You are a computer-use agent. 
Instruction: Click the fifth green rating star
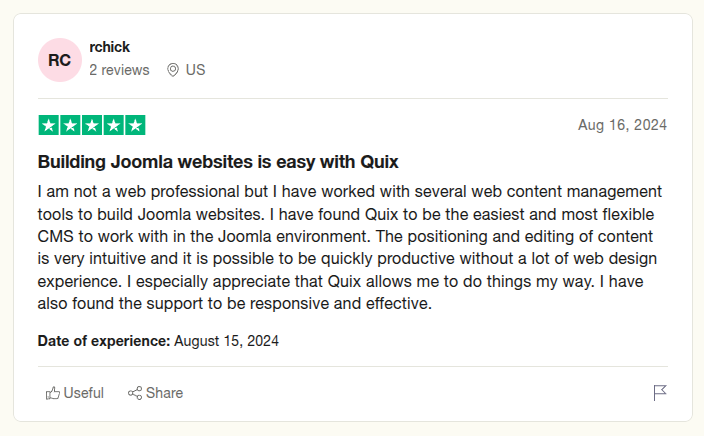tap(135, 125)
